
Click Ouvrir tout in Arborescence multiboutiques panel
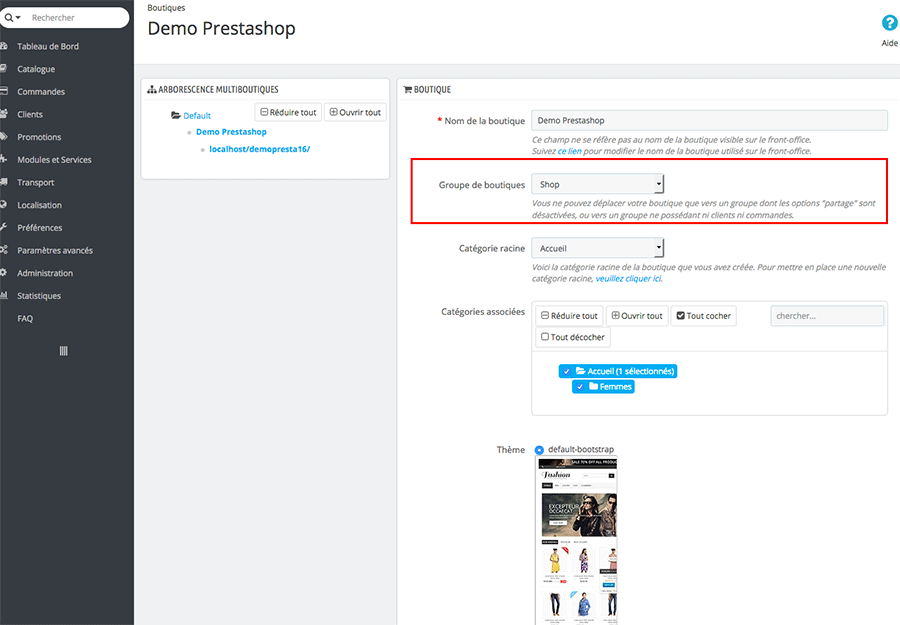click(x=355, y=113)
